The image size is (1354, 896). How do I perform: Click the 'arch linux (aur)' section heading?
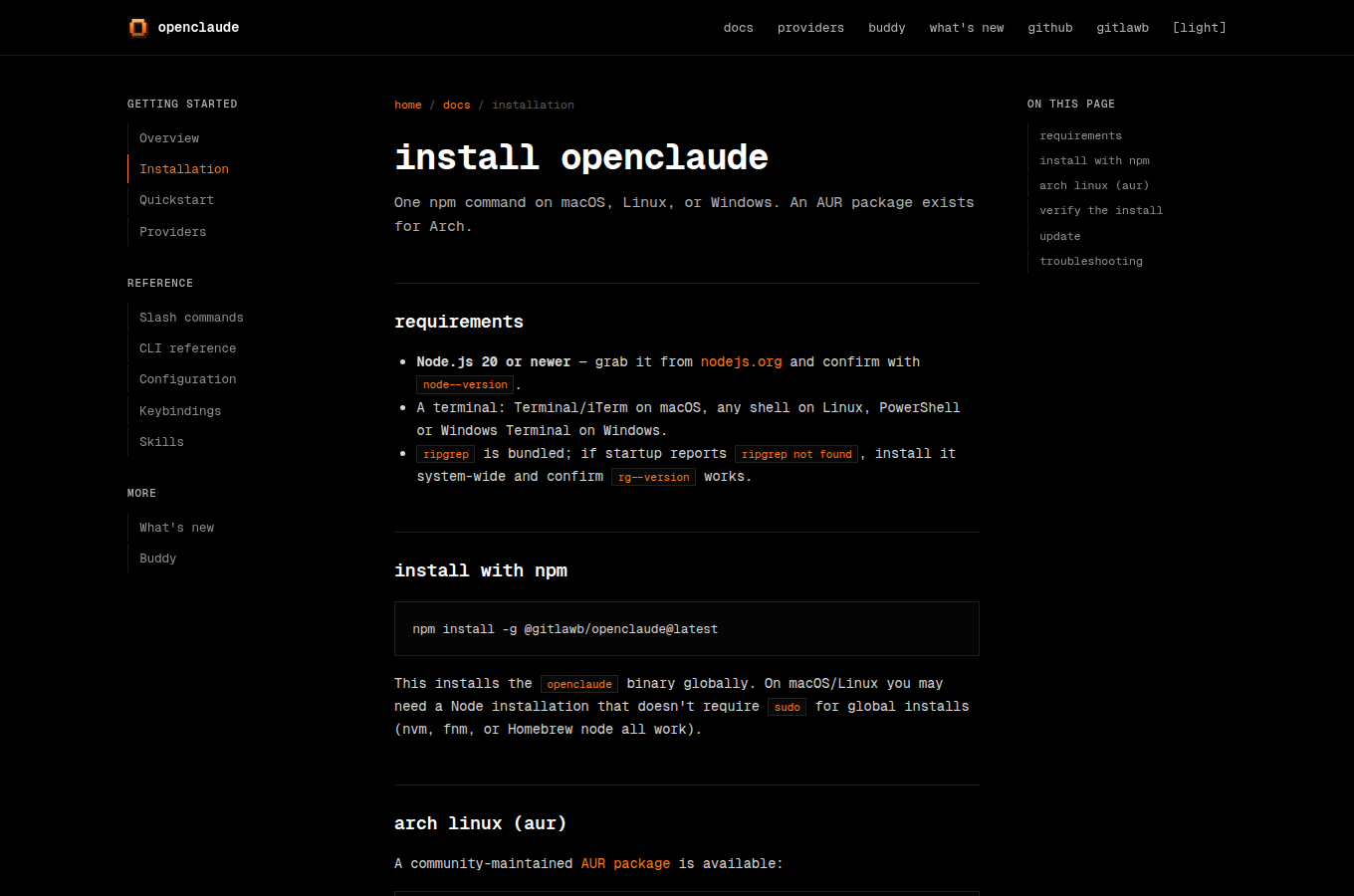[481, 823]
